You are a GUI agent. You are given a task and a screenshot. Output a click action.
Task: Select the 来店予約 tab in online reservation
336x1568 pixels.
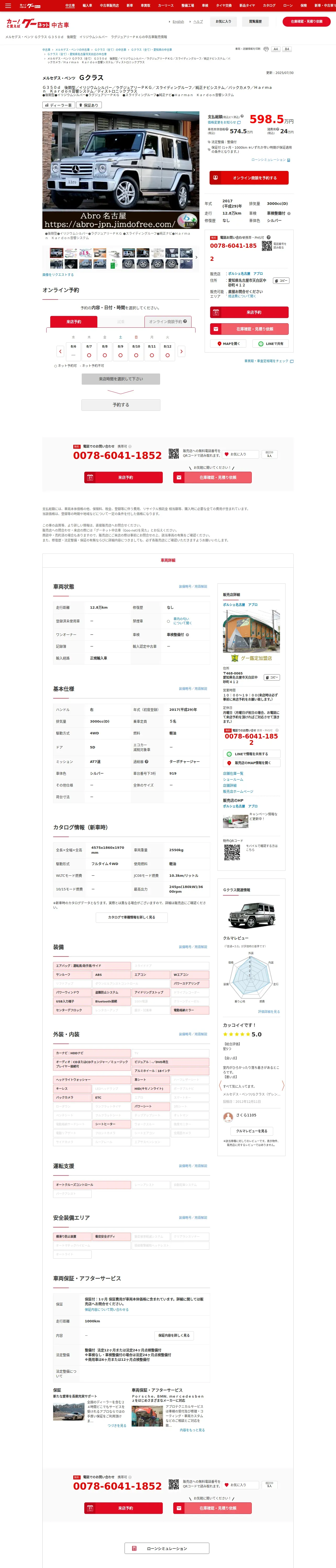(74, 321)
